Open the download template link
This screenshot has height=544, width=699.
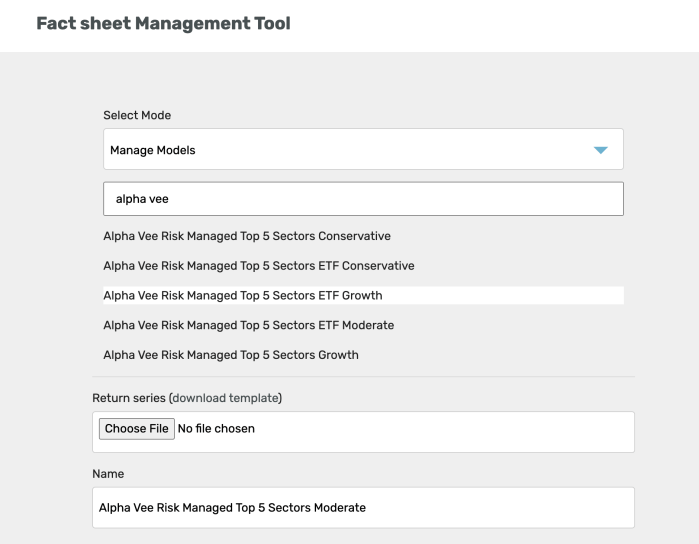click(226, 398)
